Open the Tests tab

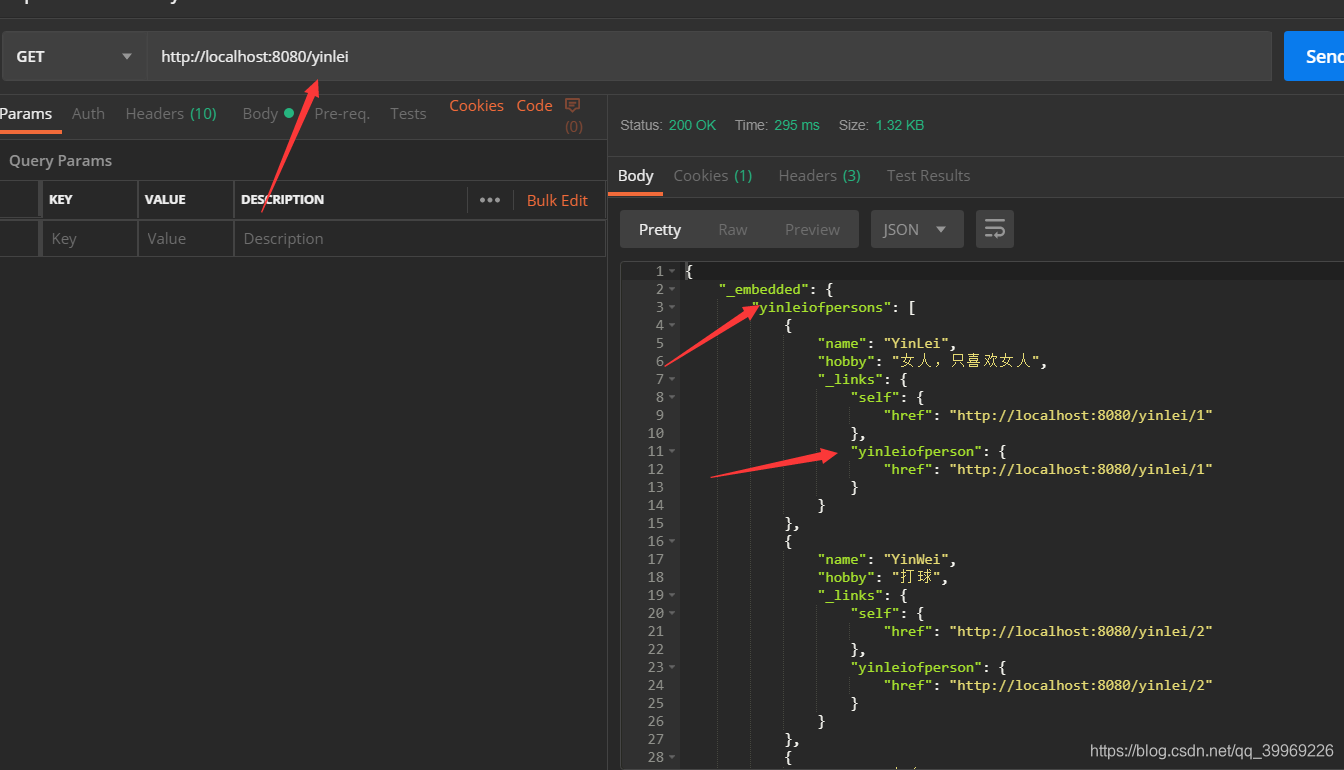[x=408, y=113]
